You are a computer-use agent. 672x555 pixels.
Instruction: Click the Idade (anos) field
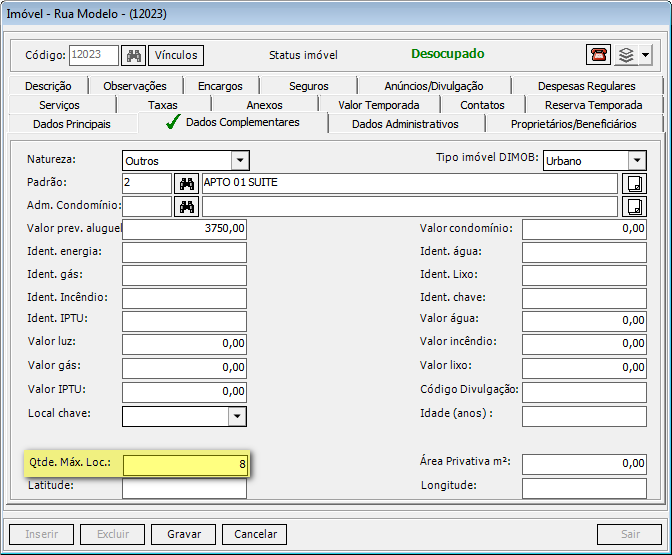584,417
